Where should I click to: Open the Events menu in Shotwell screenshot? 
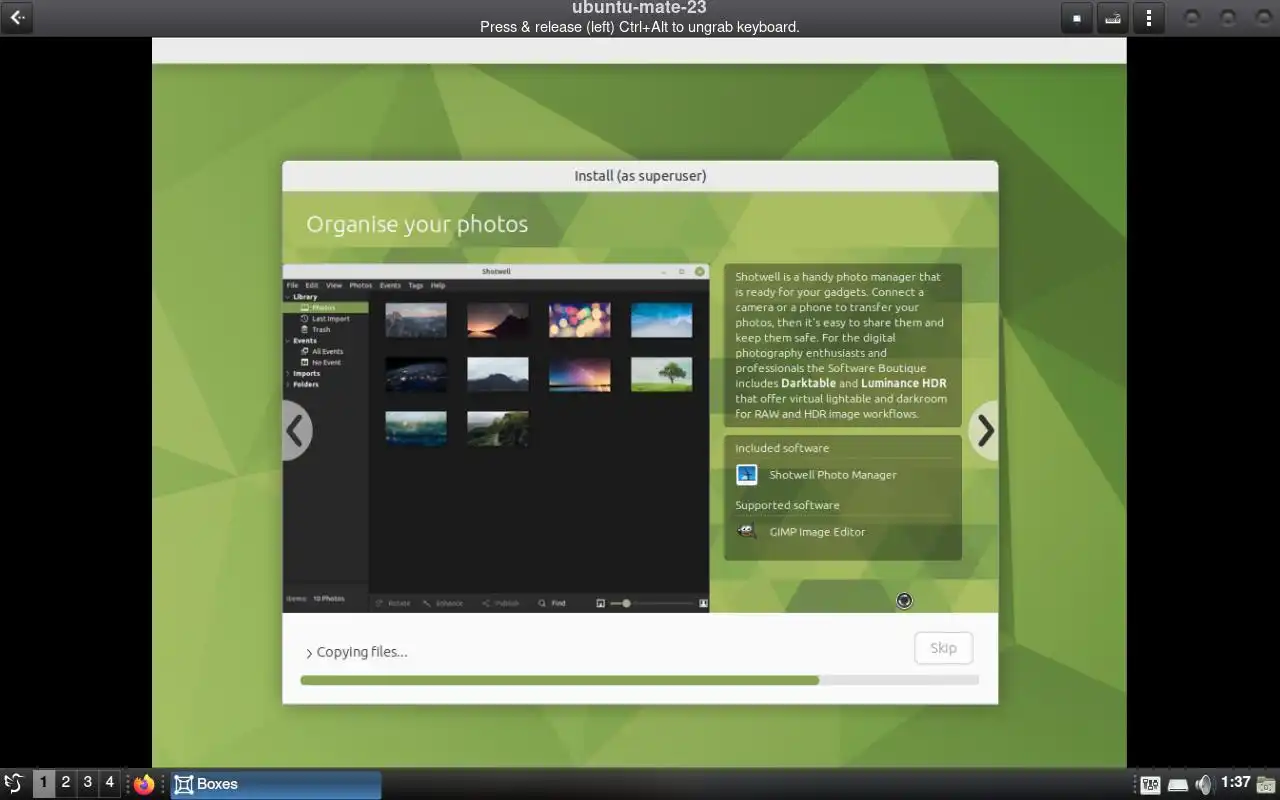pyautogui.click(x=390, y=285)
